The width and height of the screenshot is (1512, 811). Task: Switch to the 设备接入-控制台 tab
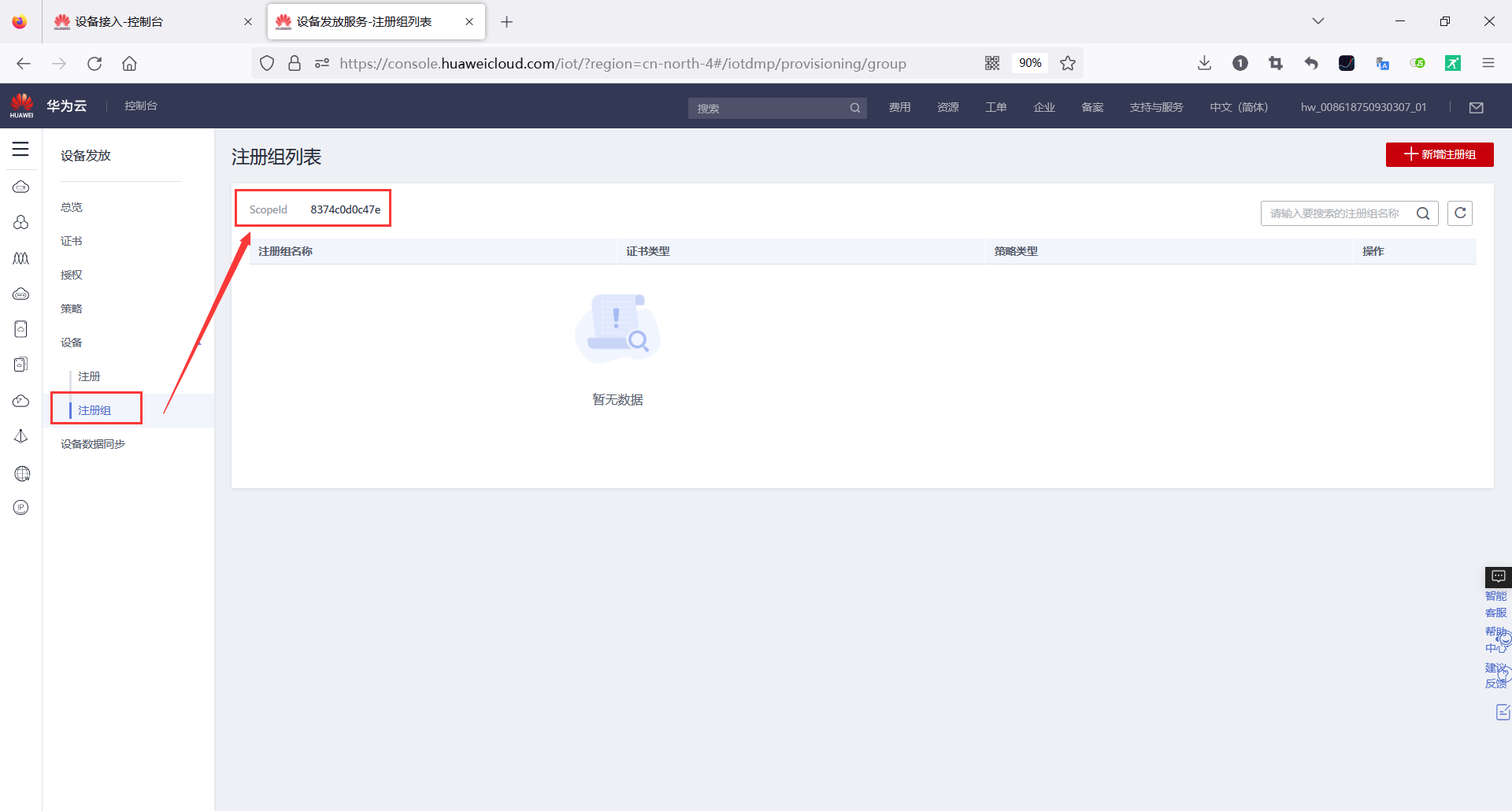point(154,22)
